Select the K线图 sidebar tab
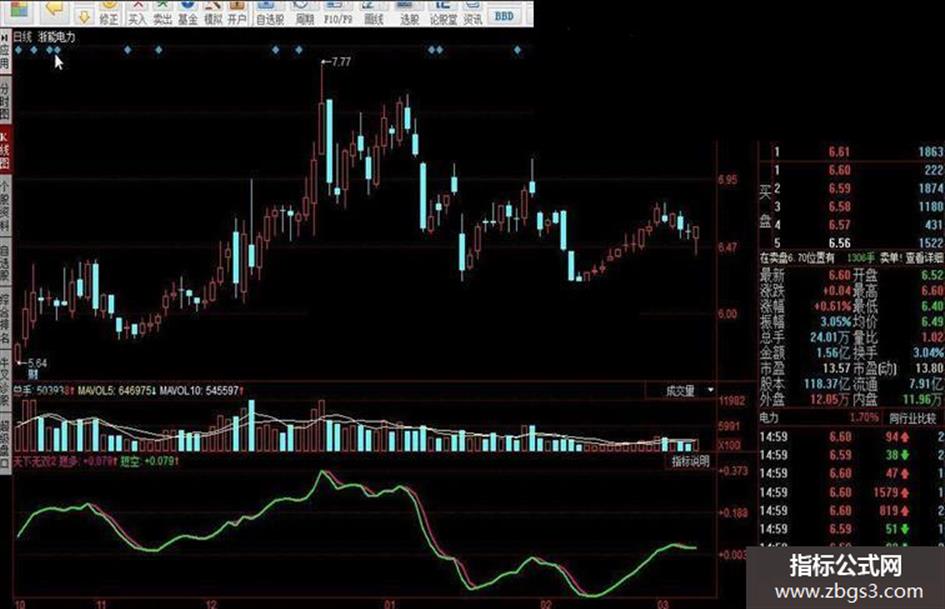 pyautogui.click(x=5, y=149)
